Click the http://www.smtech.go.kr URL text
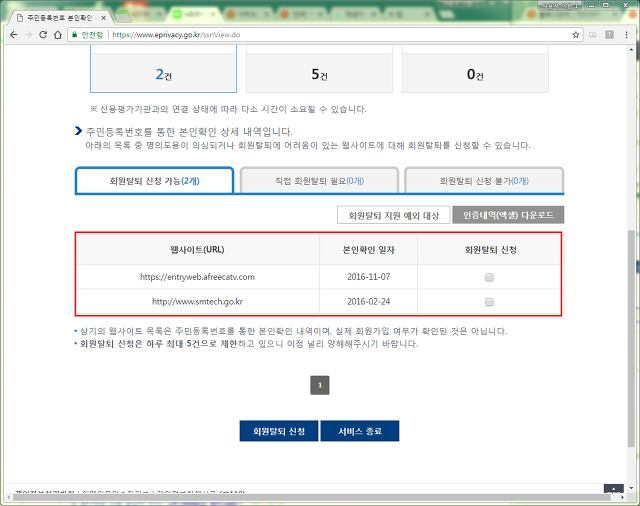Image resolution: width=640 pixels, height=506 pixels. (198, 302)
